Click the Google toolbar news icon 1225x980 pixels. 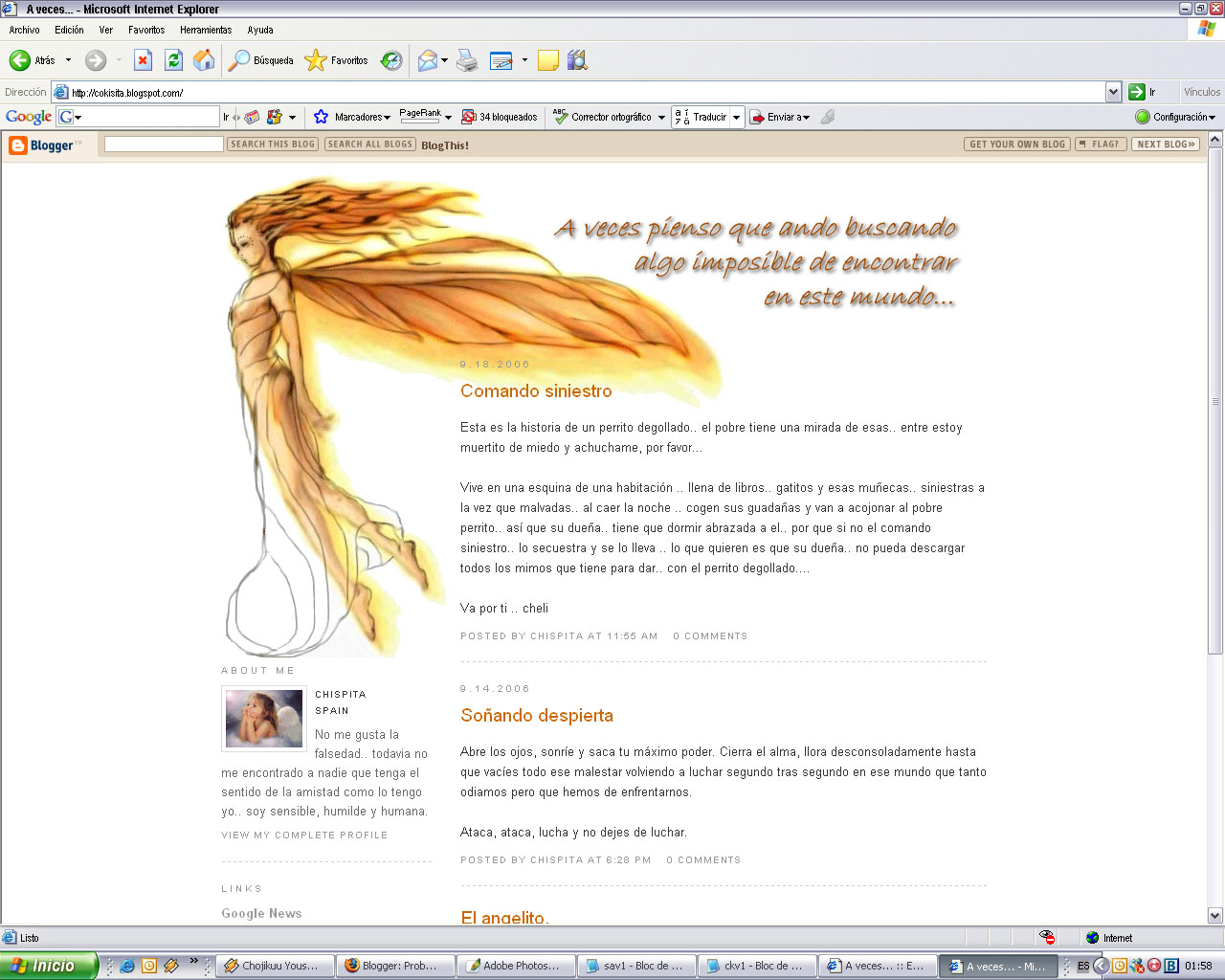click(x=252, y=117)
